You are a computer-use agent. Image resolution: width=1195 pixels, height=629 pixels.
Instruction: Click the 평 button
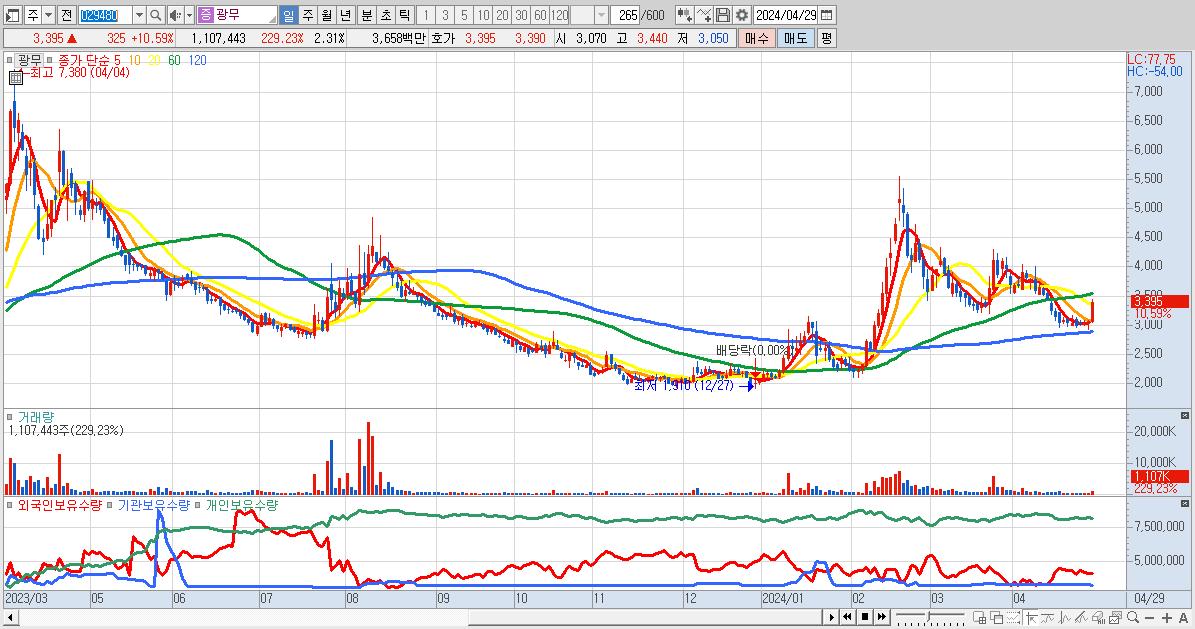click(826, 38)
